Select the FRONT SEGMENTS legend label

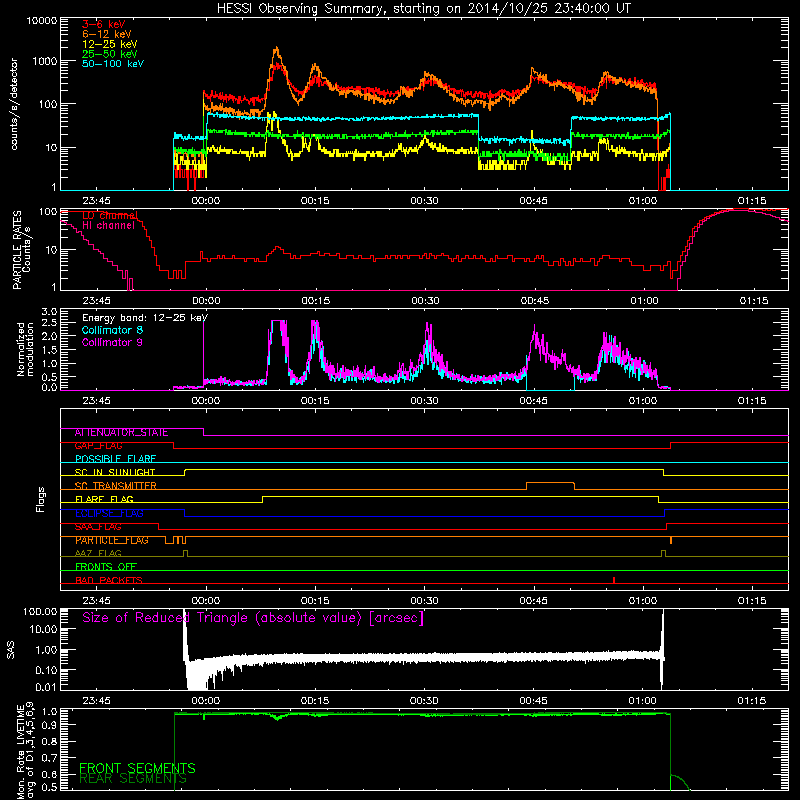[137, 768]
